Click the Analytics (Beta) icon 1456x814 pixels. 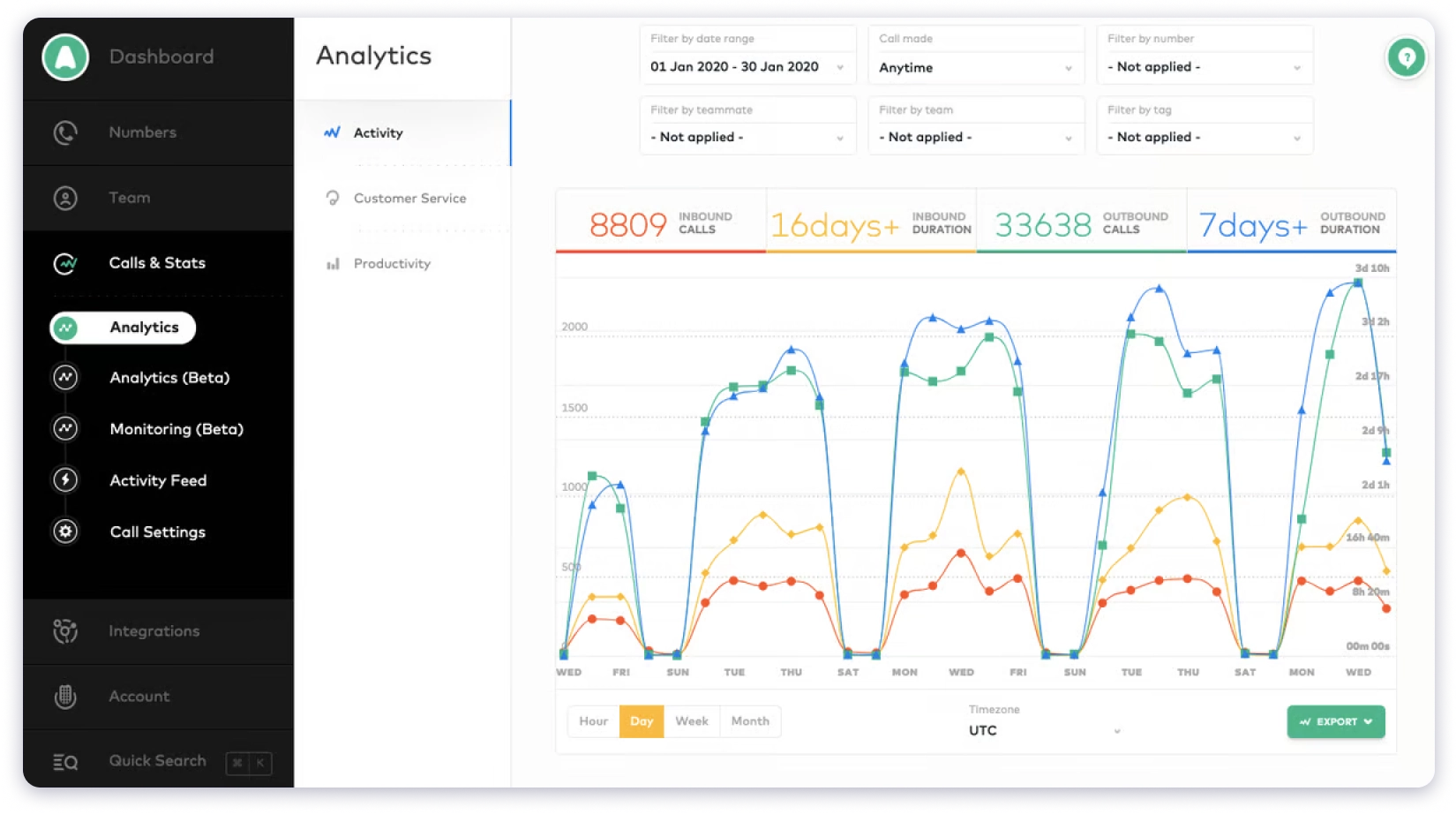point(65,378)
